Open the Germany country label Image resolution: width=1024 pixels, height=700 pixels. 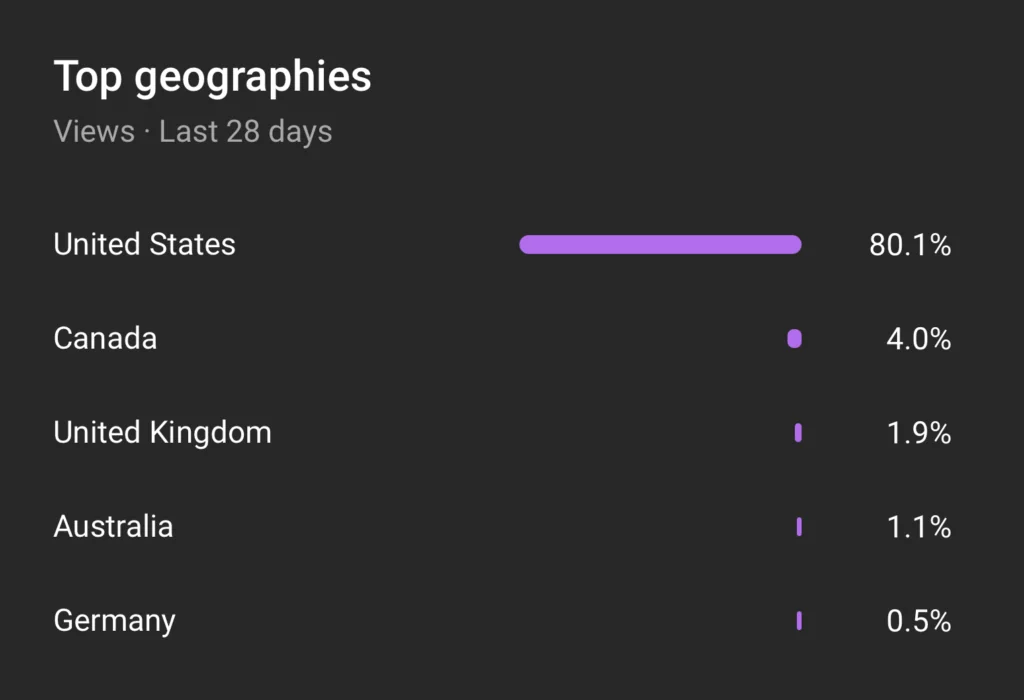click(x=114, y=621)
